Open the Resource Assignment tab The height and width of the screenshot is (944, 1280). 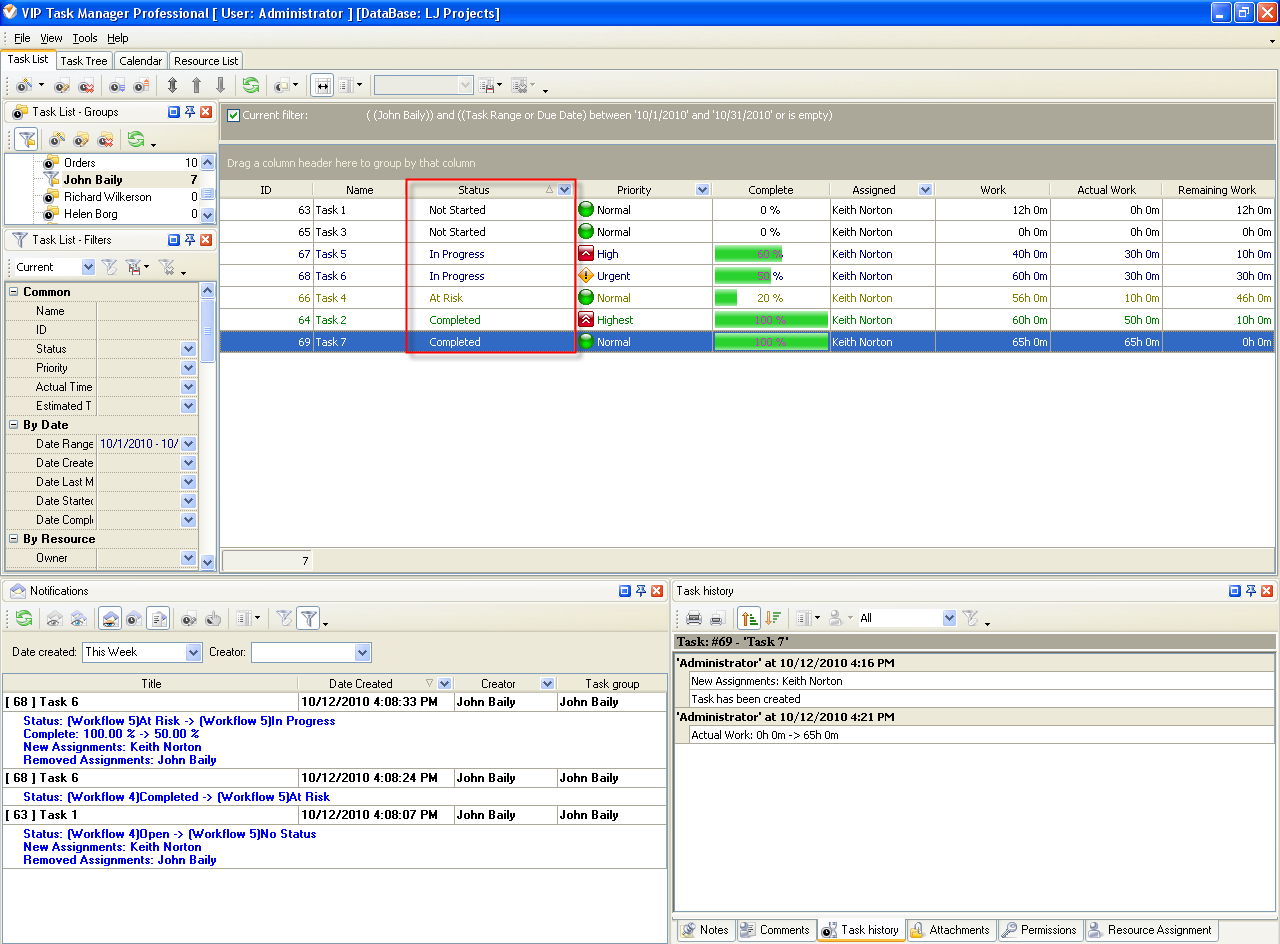[x=1150, y=930]
